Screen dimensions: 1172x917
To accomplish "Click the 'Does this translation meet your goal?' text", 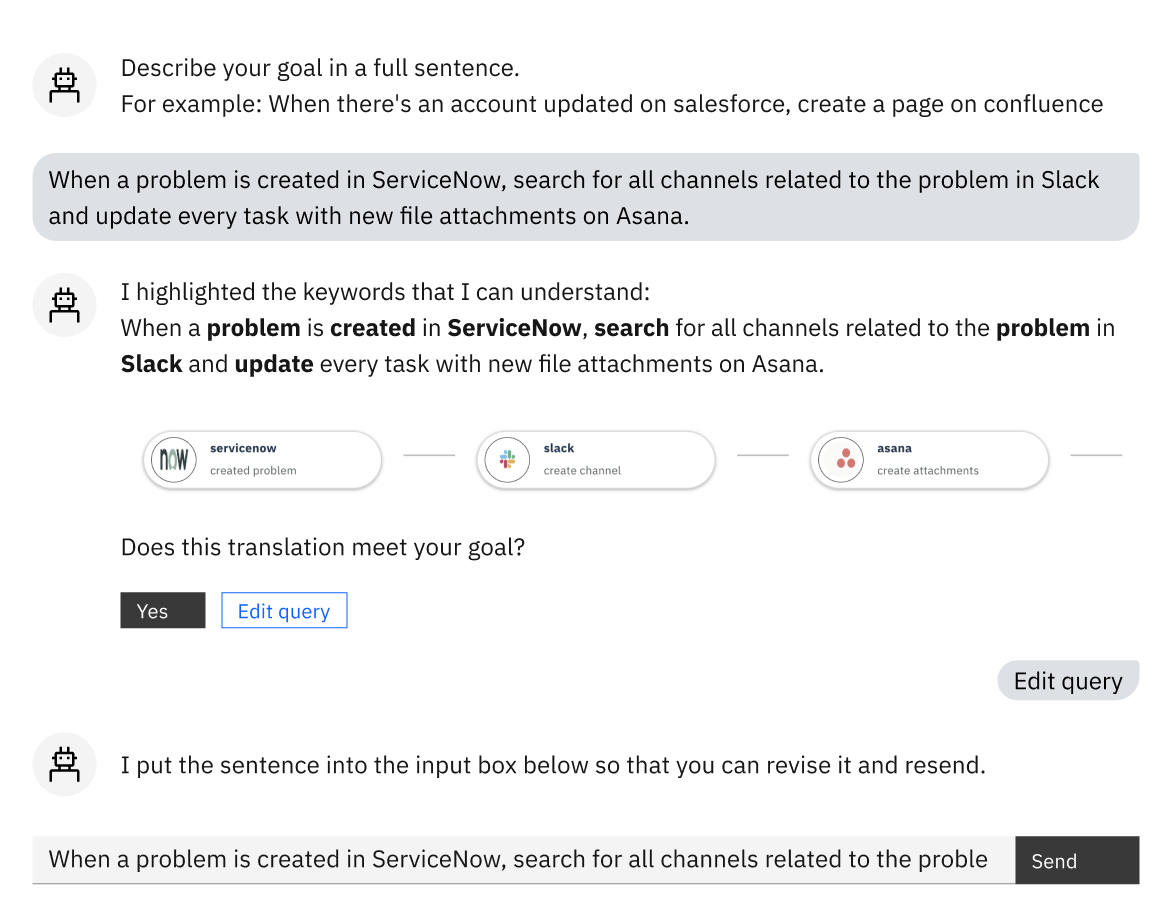I will [322, 548].
